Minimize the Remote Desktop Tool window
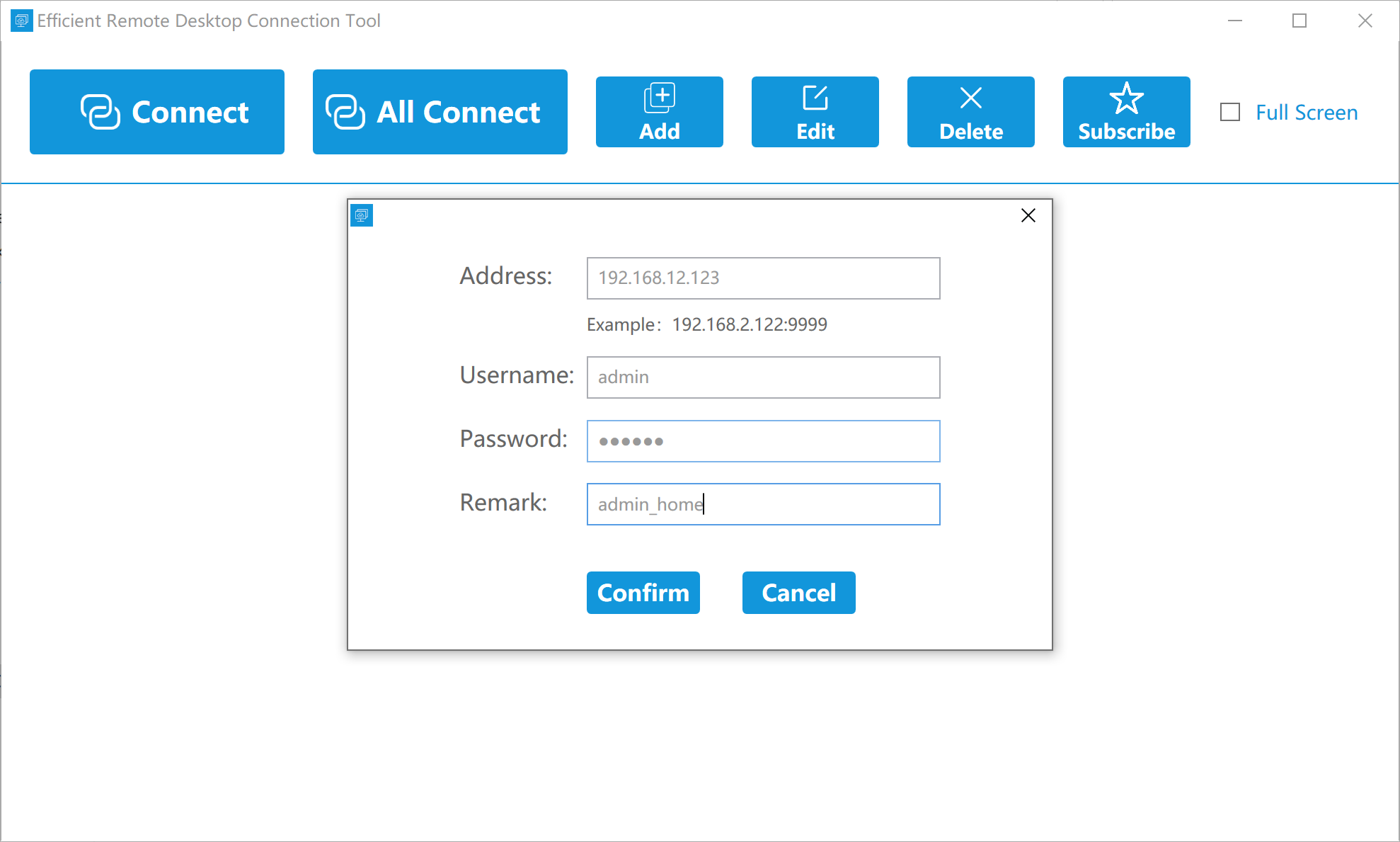Image resolution: width=1400 pixels, height=842 pixels. [x=1234, y=21]
